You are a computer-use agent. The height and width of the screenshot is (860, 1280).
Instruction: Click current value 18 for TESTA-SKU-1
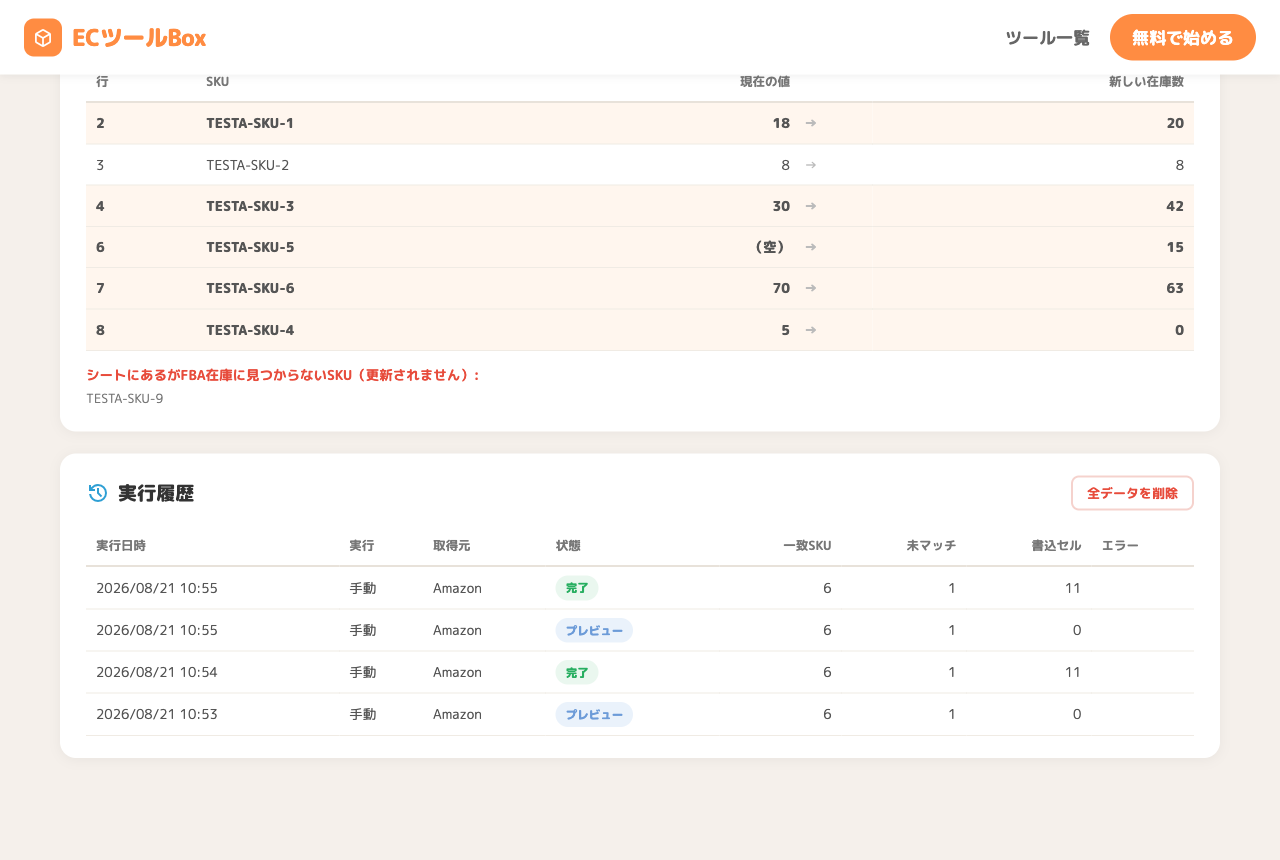[x=781, y=123]
